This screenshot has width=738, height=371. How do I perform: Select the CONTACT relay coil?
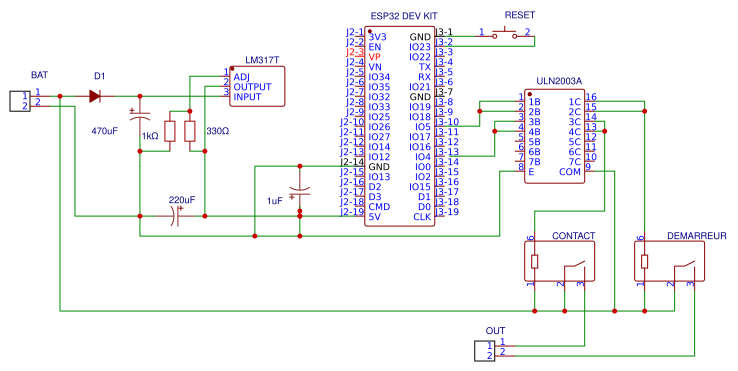pos(535,261)
